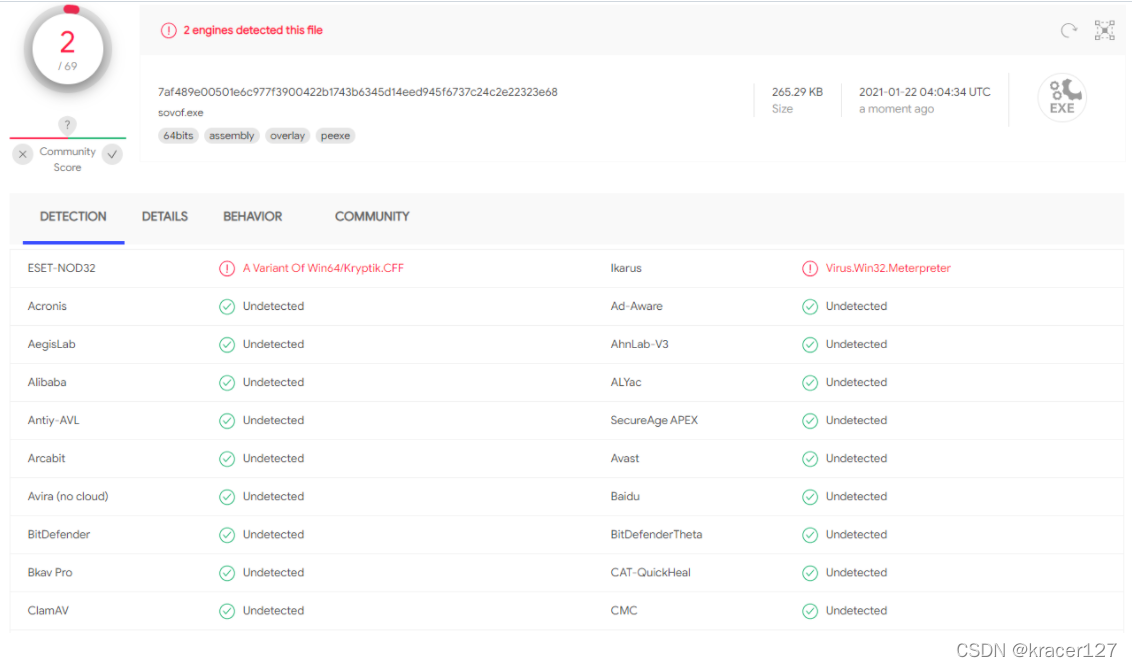Click red exclamation icon beside Ikarus result

click(810, 267)
